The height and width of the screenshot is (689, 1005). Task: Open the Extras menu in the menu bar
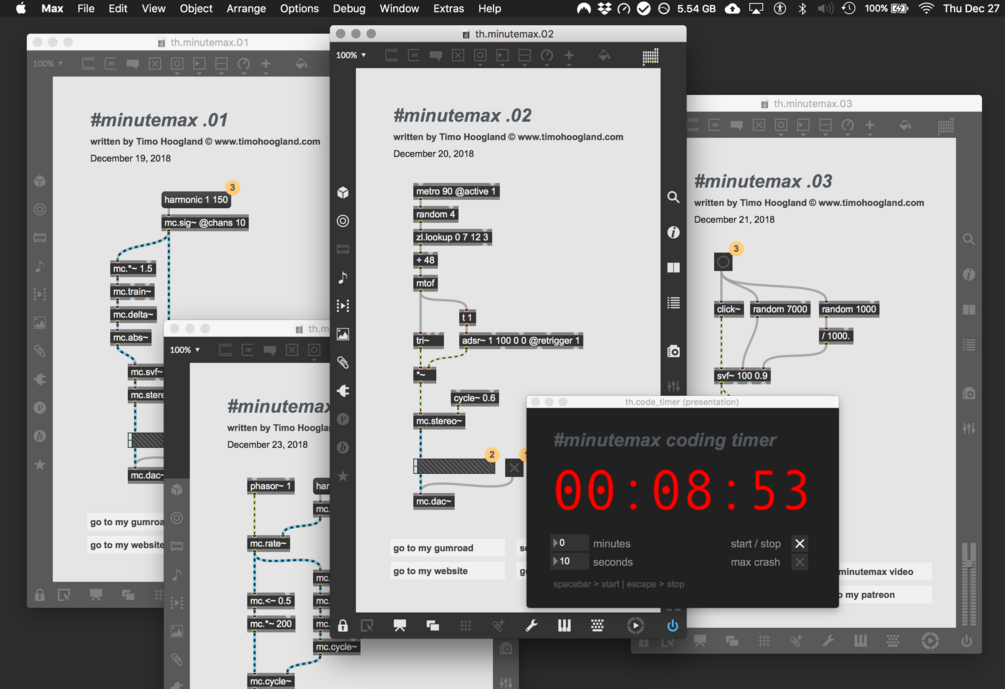pyautogui.click(x=448, y=8)
